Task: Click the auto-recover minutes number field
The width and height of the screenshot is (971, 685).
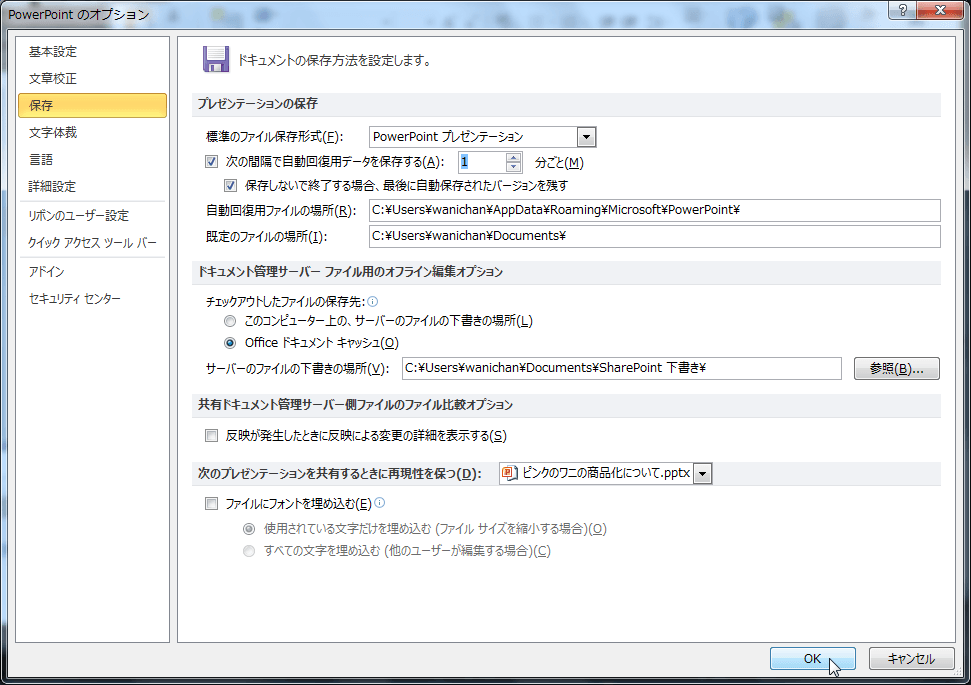Action: click(x=482, y=162)
